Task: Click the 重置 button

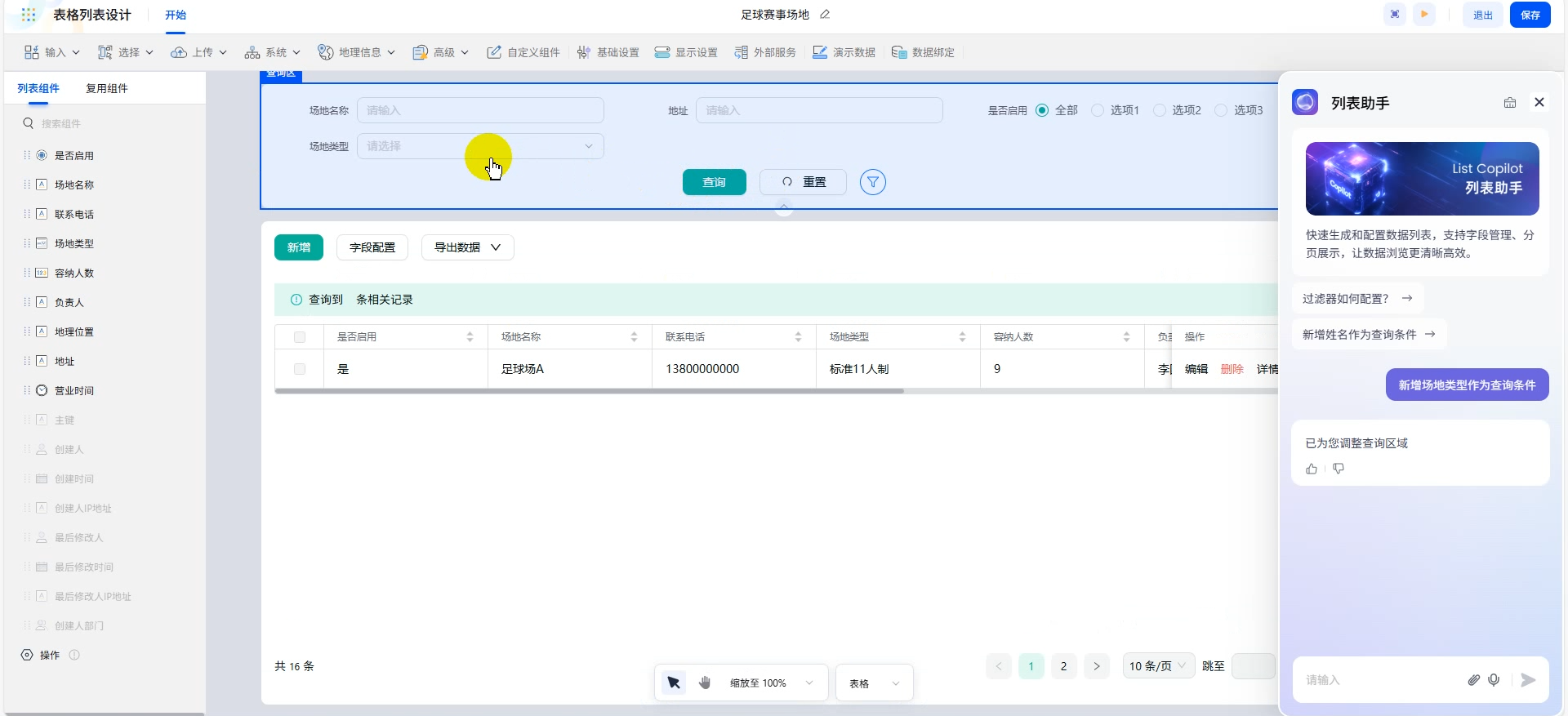Action: click(803, 182)
